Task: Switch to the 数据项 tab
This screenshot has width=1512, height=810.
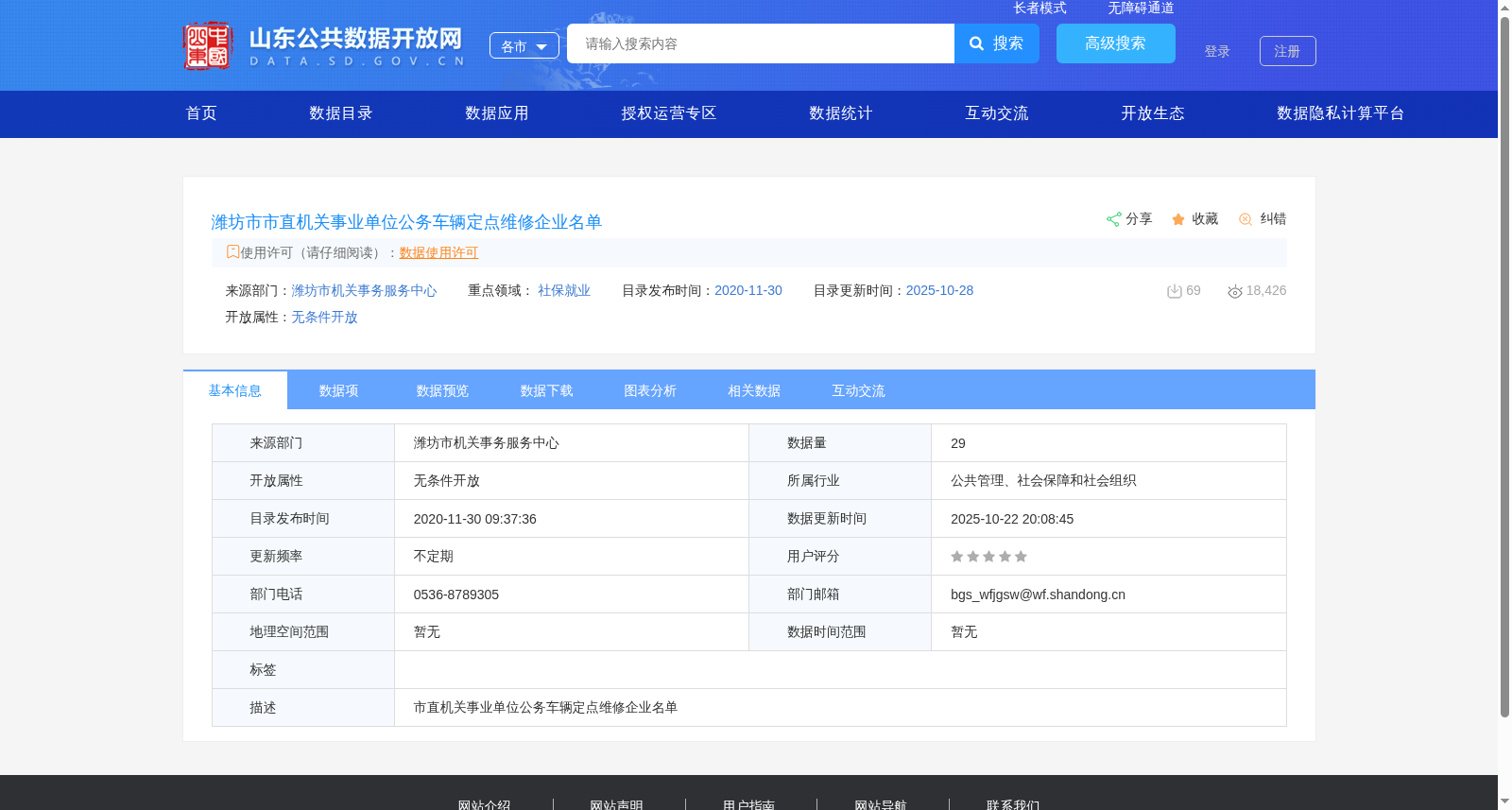Action: [x=339, y=390]
